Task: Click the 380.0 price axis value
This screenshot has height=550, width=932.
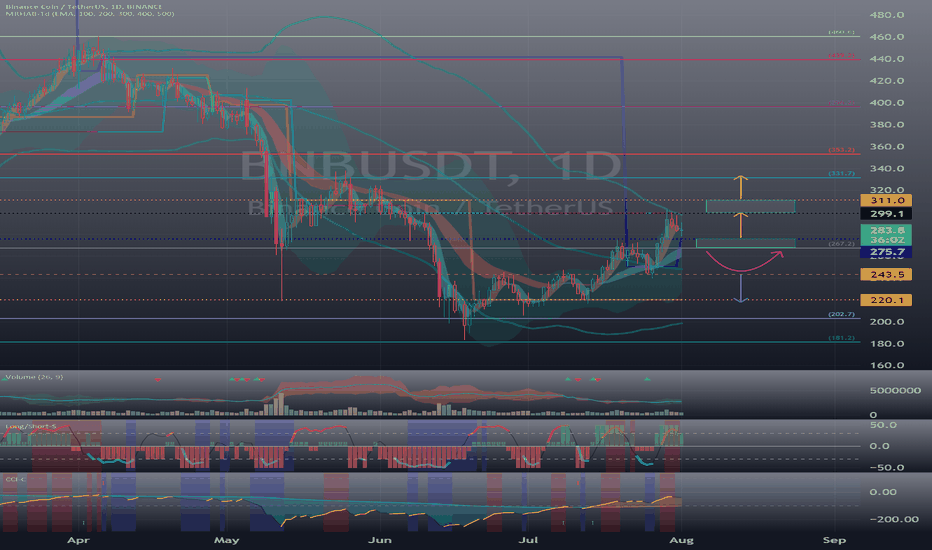Action: [887, 125]
